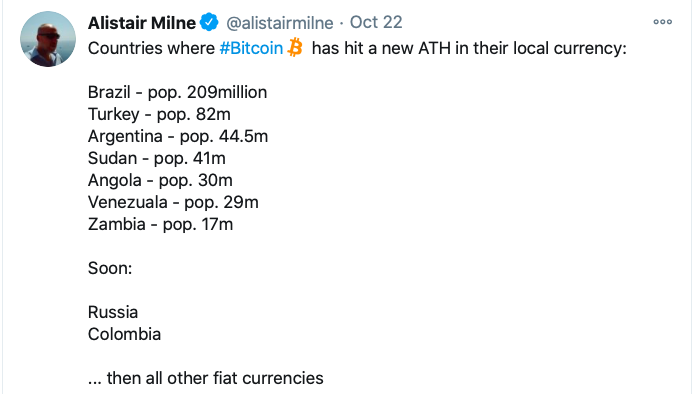693x394 pixels.
Task: Click the word 'Russia' in the tweet
Action: [113, 312]
